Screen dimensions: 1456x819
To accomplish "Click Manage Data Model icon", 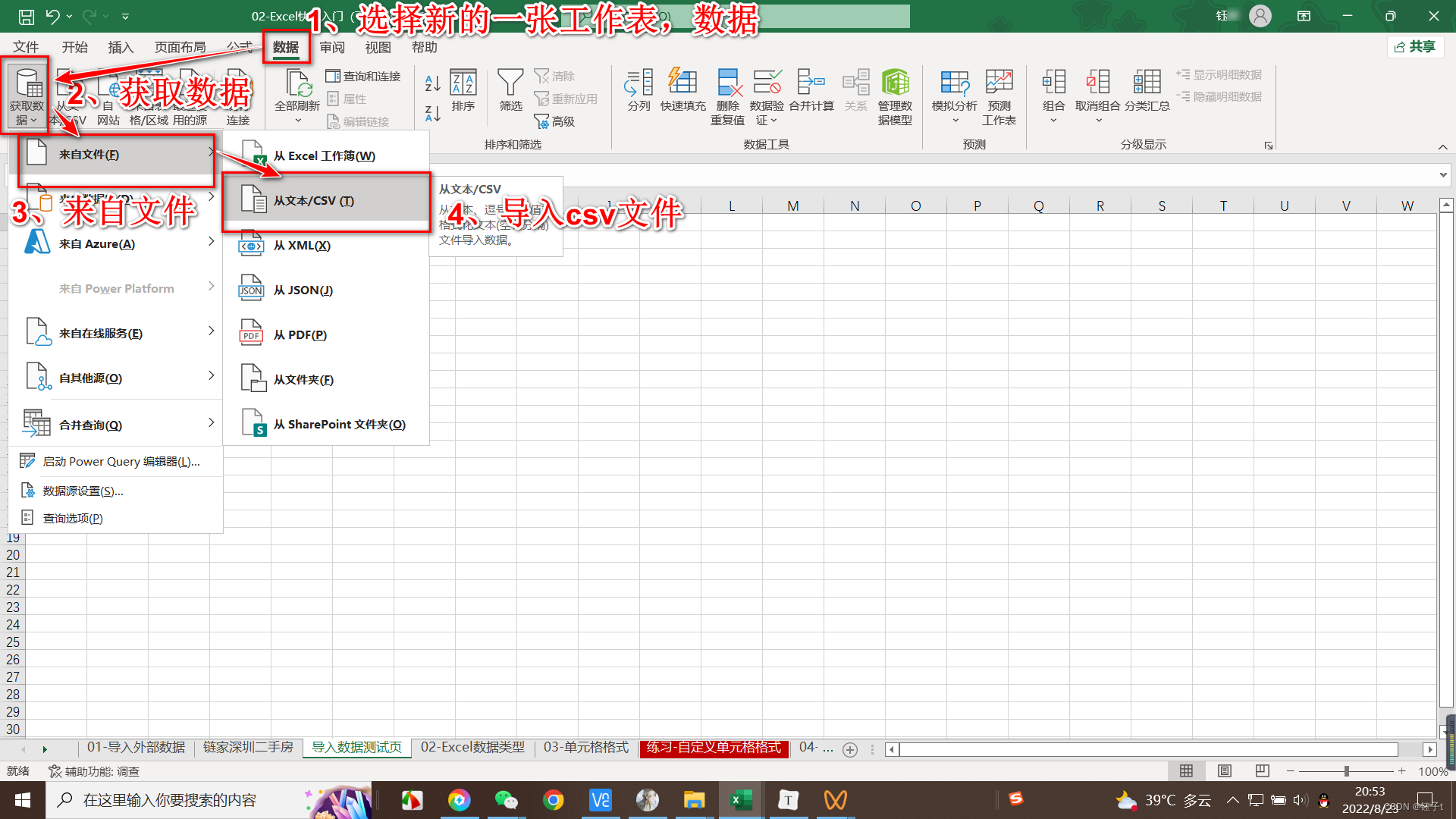I will coord(895,83).
